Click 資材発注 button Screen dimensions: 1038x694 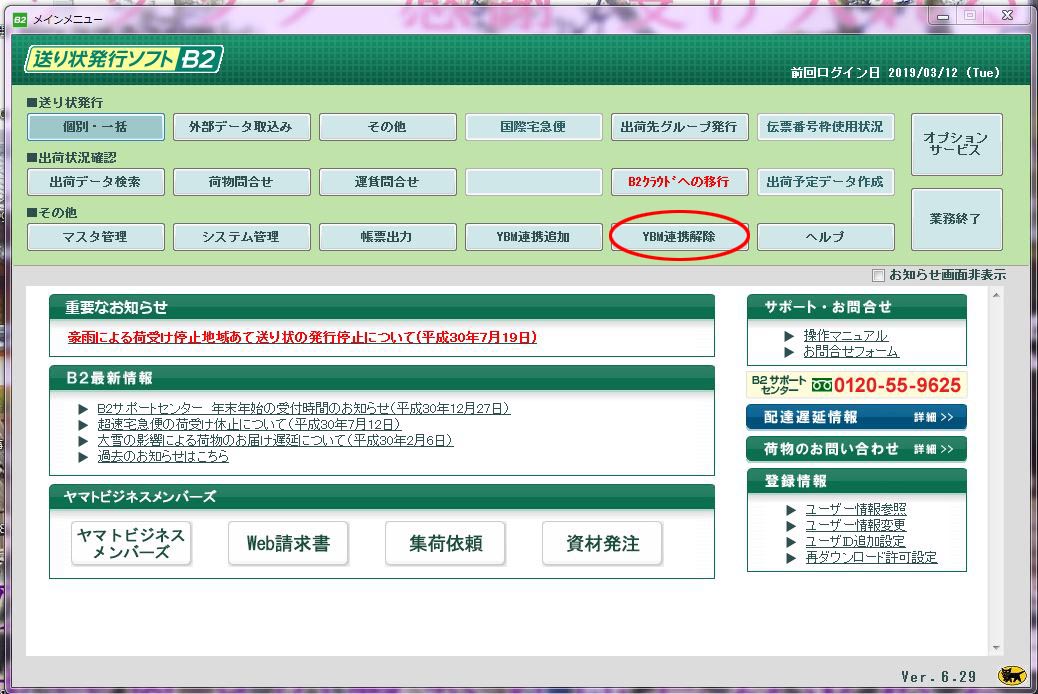pyautogui.click(x=602, y=543)
